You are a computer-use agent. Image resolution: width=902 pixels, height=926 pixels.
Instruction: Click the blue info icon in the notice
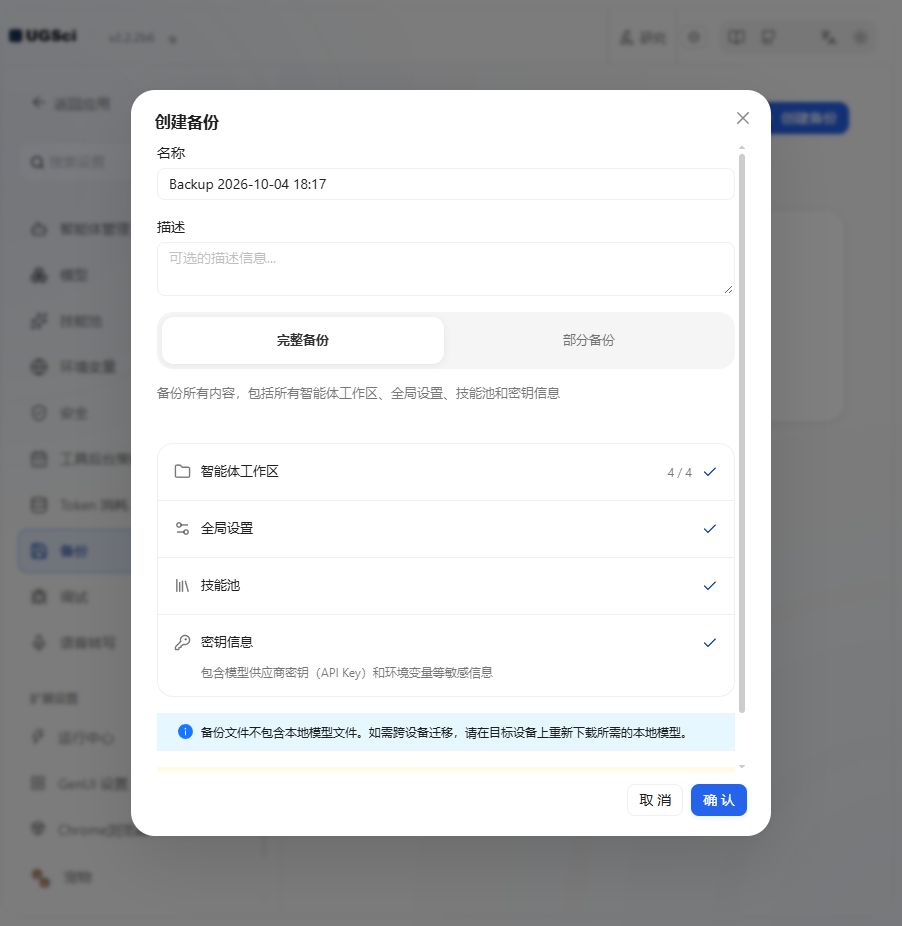coord(185,732)
